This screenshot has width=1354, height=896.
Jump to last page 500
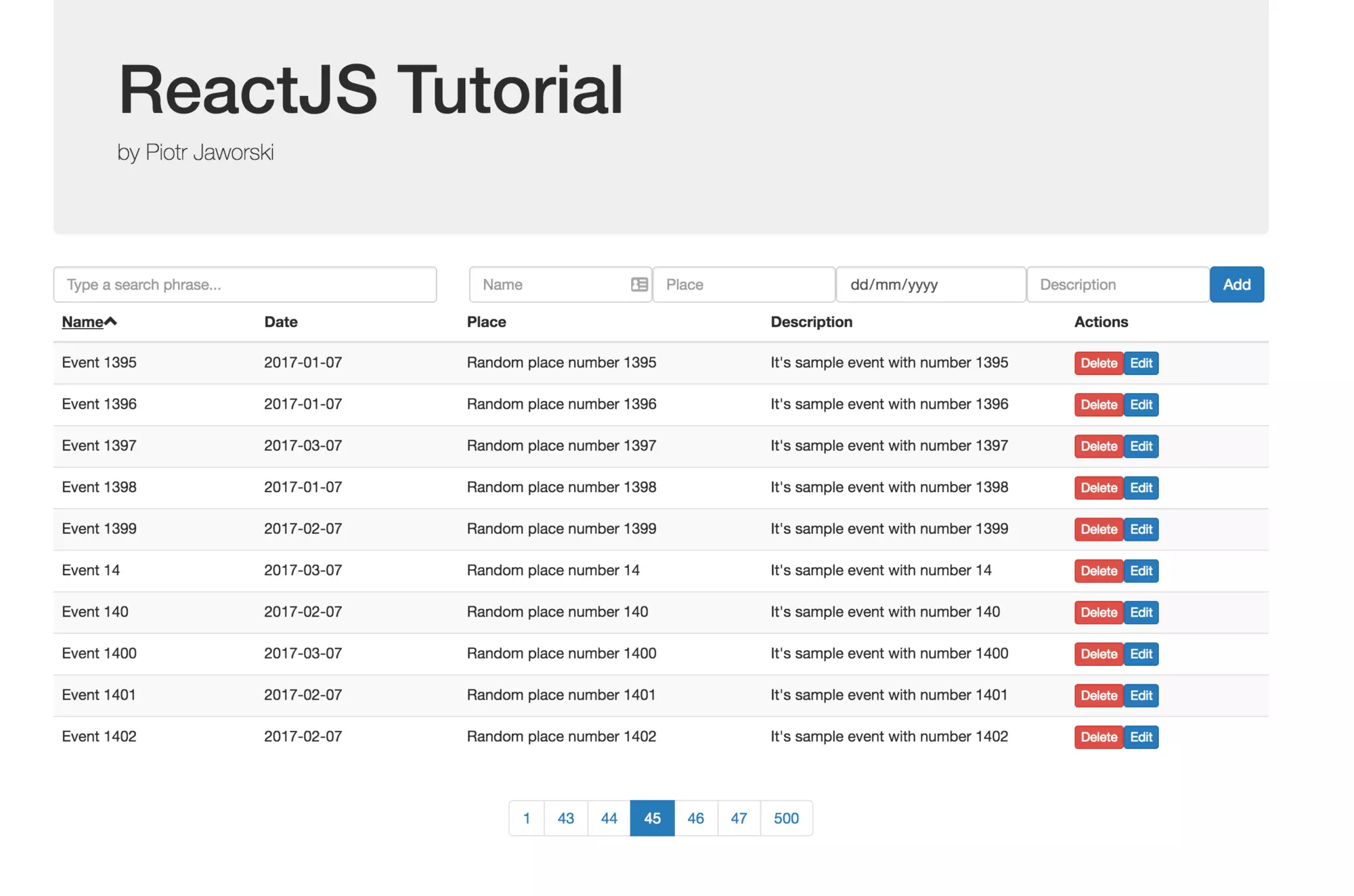[787, 818]
